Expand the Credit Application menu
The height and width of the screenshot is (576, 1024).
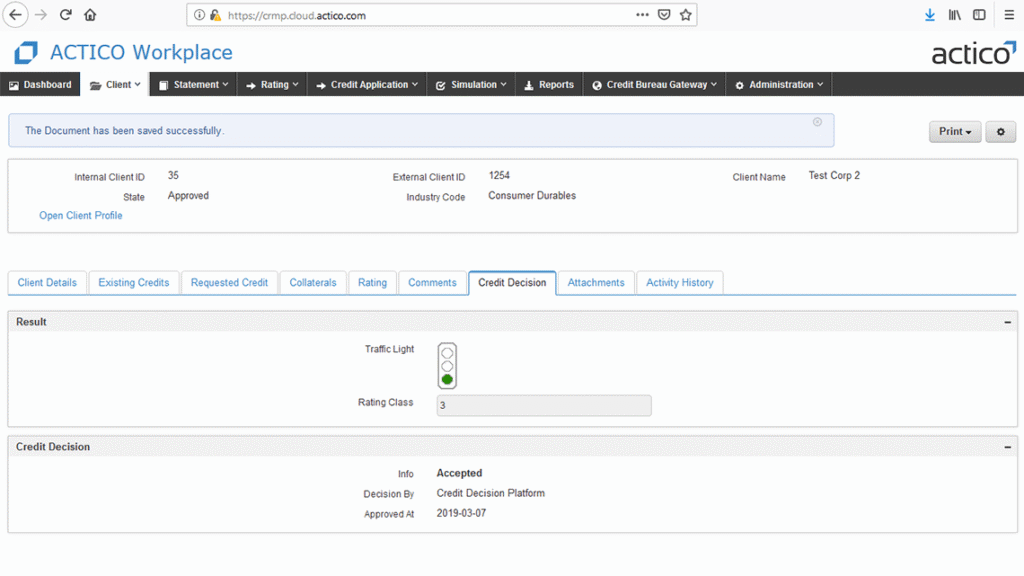366,85
